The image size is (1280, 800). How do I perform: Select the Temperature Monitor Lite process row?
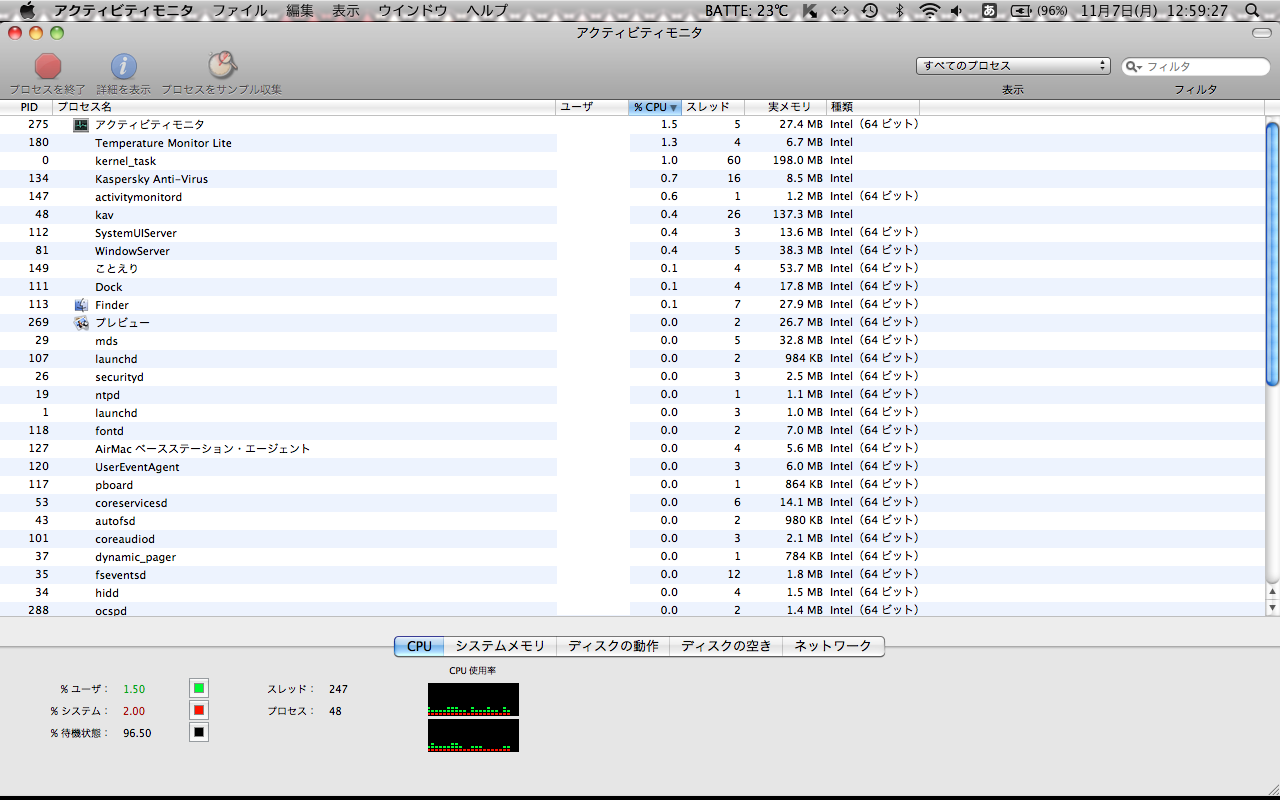[x=632, y=143]
